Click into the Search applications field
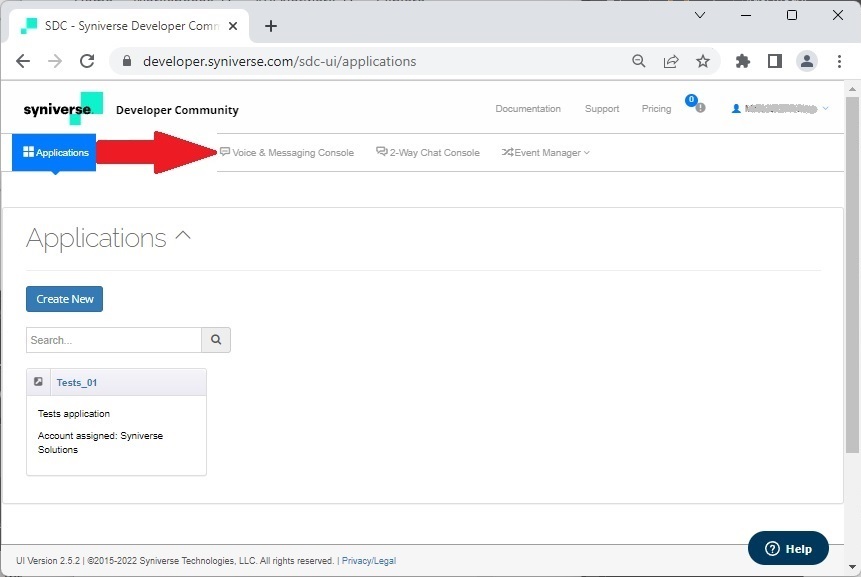 point(113,340)
